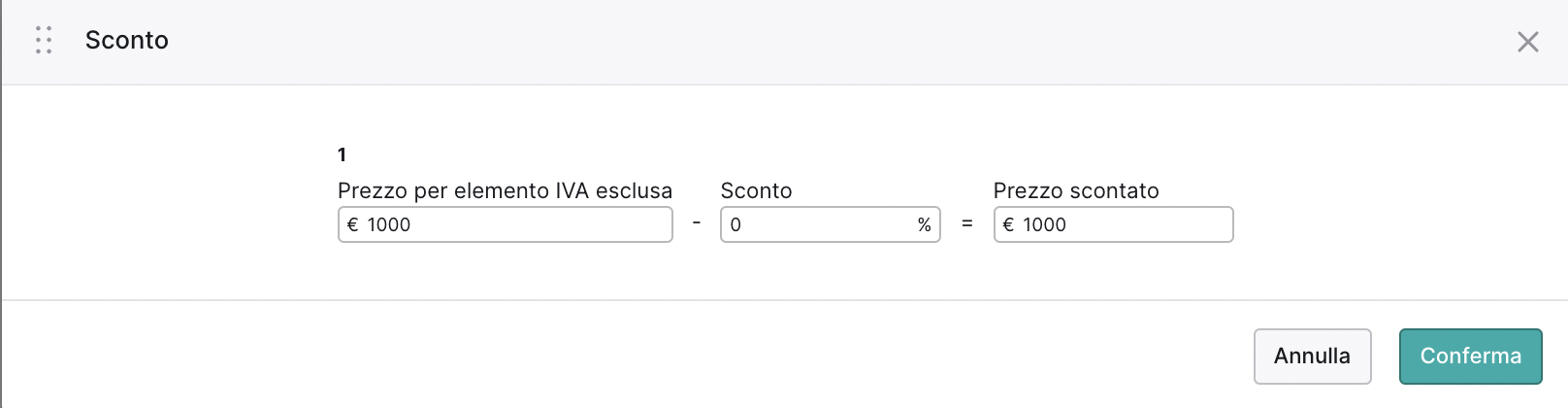Click the Sconto dialog title
The width and height of the screenshot is (1568, 408).
(x=127, y=40)
